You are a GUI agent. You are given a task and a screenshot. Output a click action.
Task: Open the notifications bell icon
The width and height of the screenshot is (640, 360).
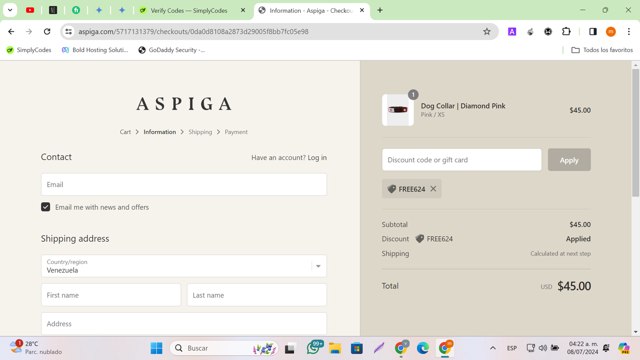(x=606, y=348)
